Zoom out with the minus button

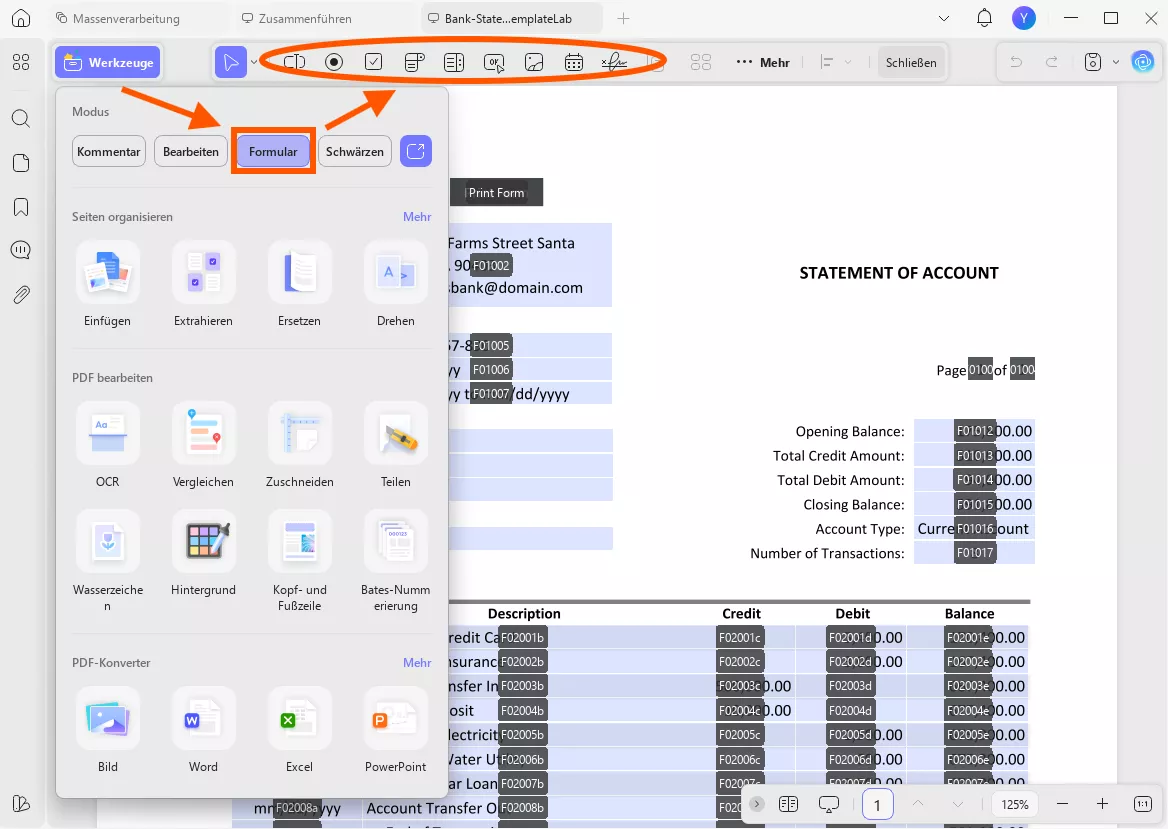1062,804
